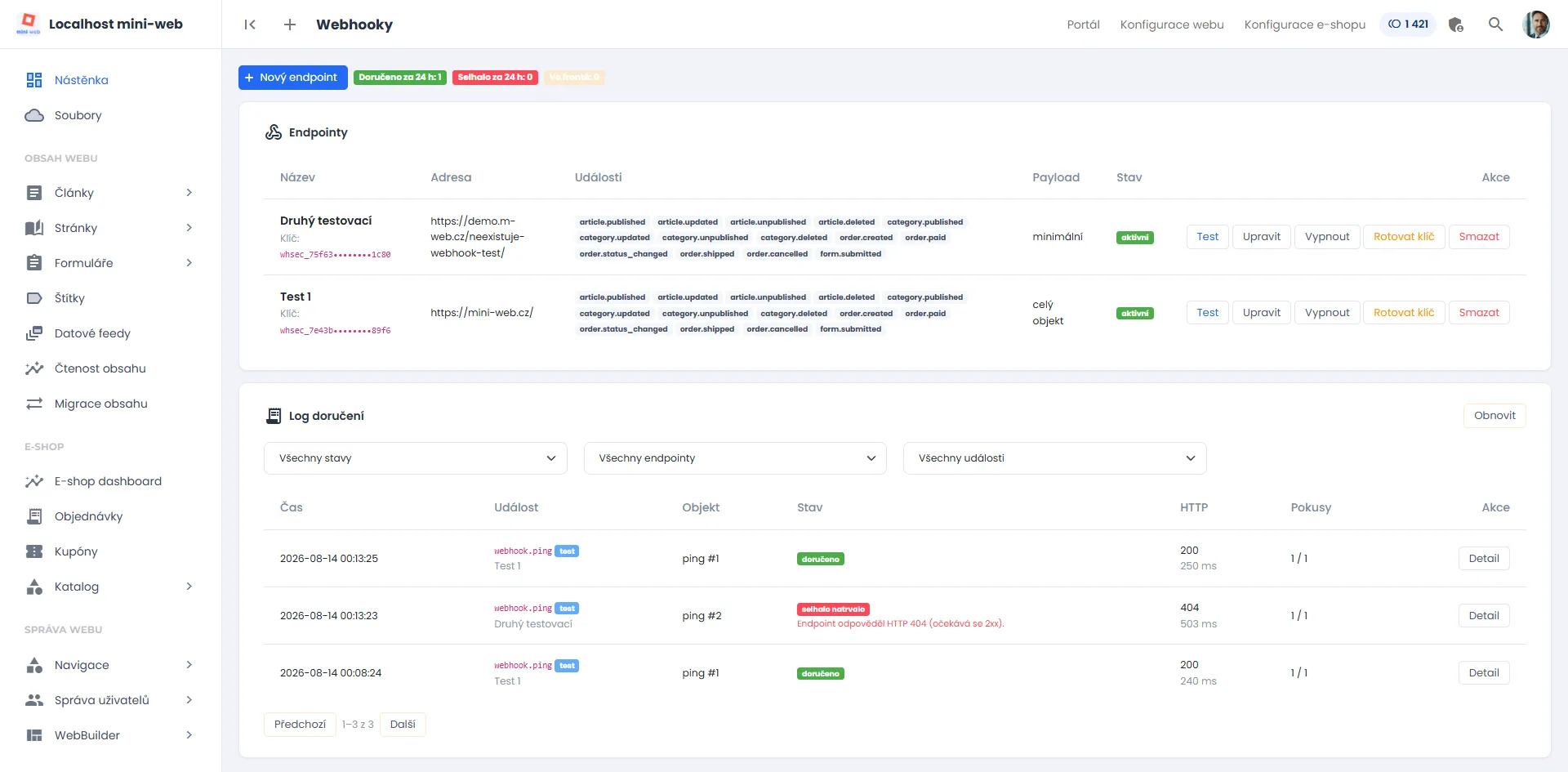1568x772 pixels.
Task: Click the plus icon beside Webhooky
Action: point(290,25)
